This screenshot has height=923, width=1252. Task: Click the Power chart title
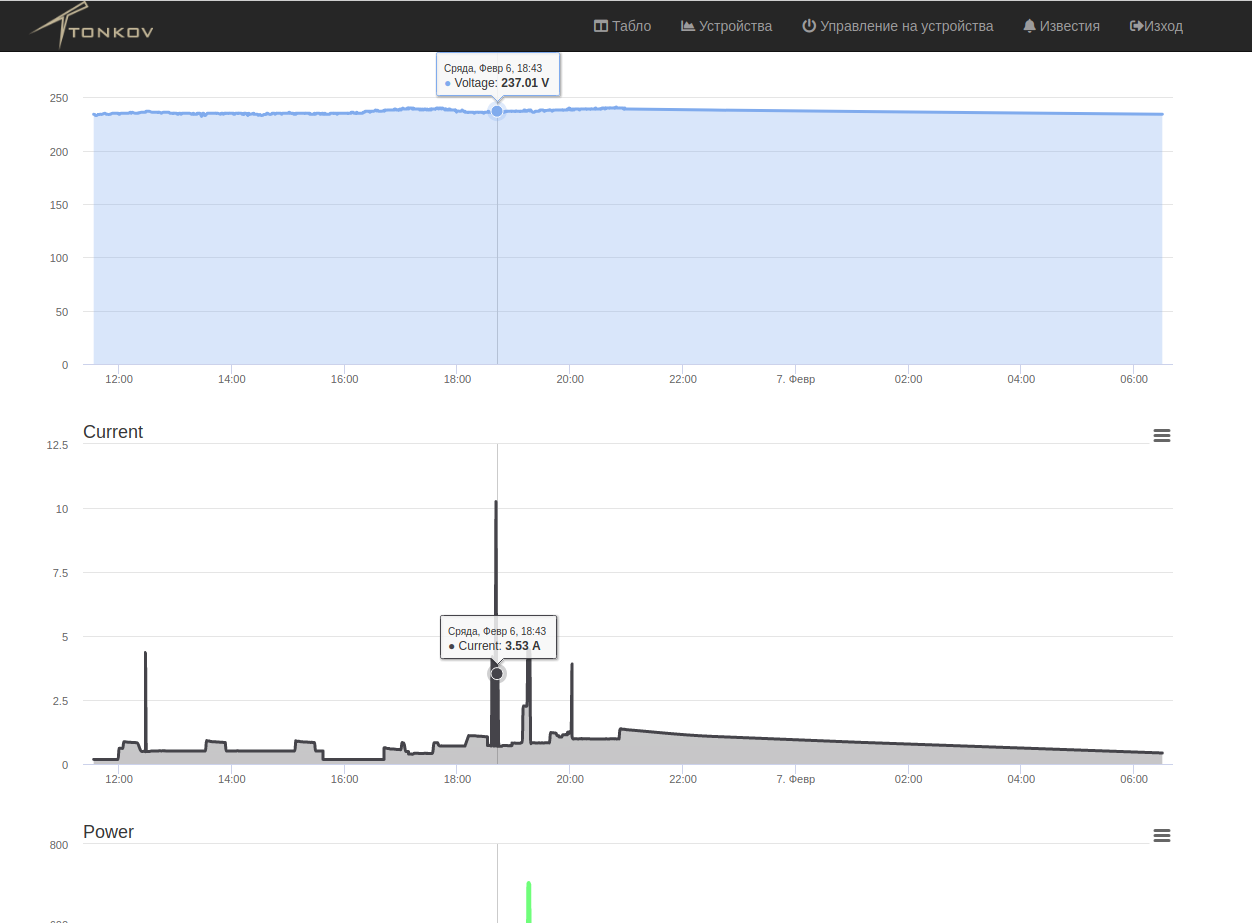click(108, 832)
